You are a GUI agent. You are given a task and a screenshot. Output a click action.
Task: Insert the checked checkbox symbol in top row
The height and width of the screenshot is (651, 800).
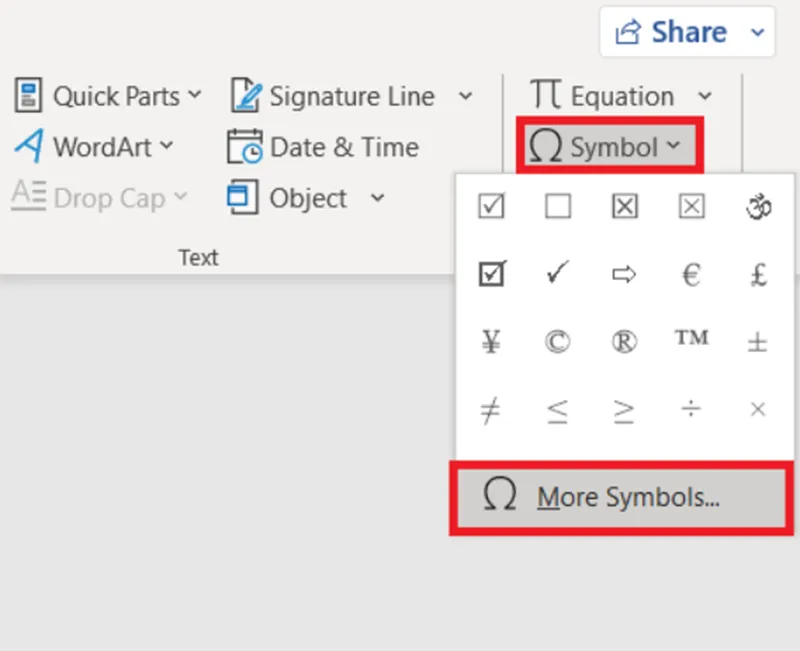[x=491, y=207]
